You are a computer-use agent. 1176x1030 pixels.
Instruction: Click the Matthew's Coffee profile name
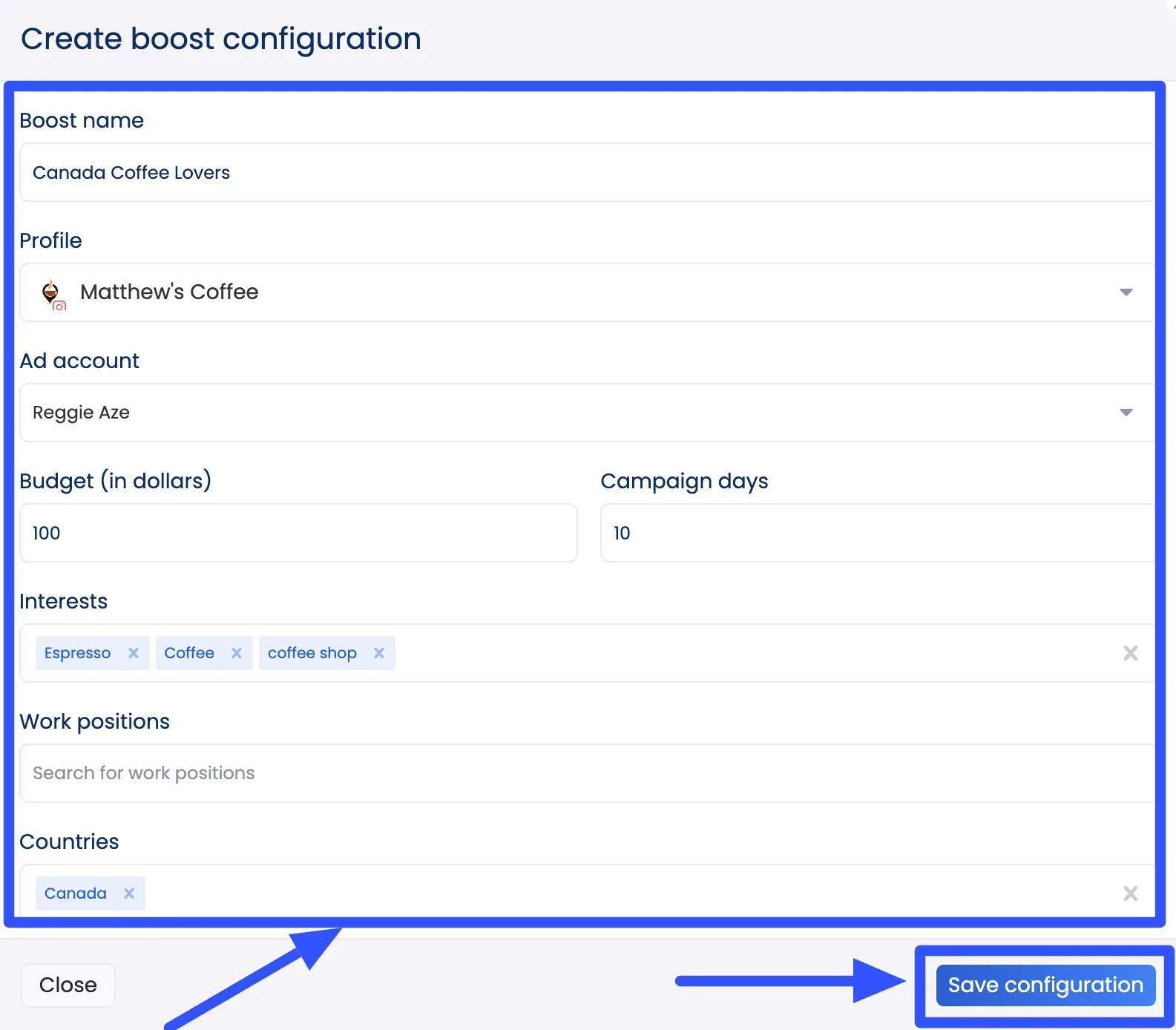pos(168,292)
